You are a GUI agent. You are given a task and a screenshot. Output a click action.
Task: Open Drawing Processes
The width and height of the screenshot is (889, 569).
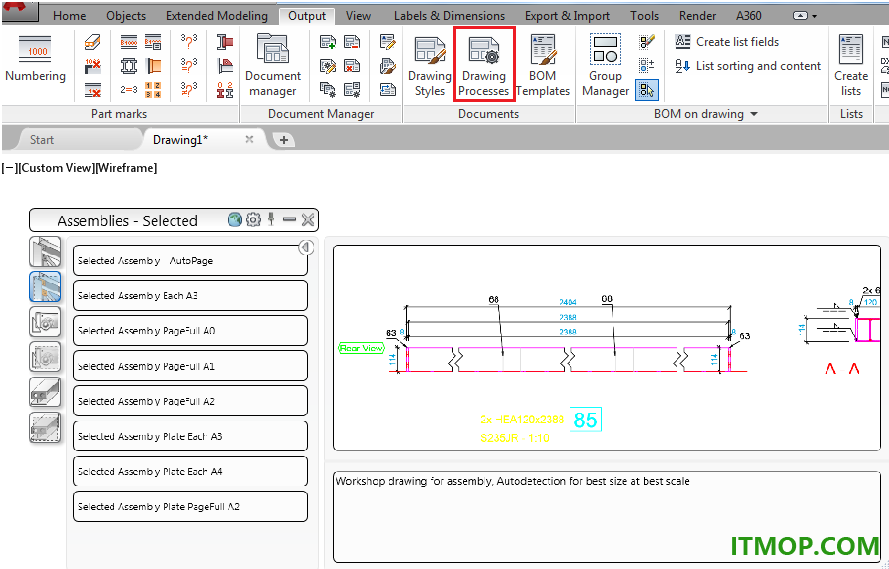(x=484, y=66)
